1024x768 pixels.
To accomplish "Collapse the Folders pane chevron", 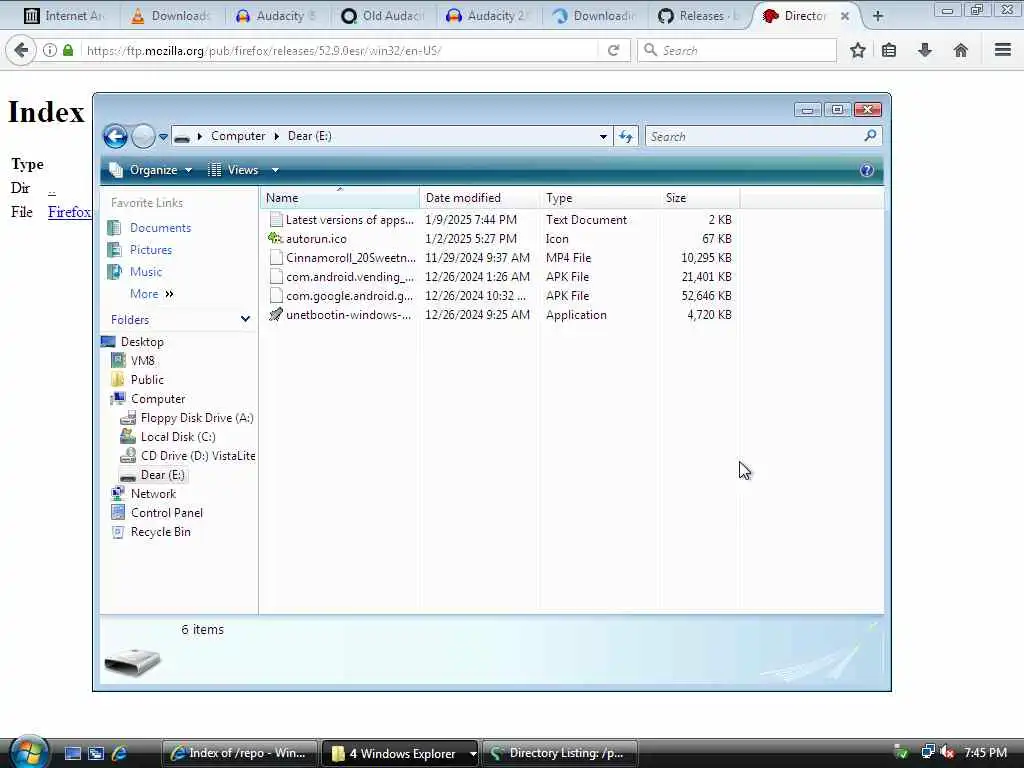I will coord(245,319).
